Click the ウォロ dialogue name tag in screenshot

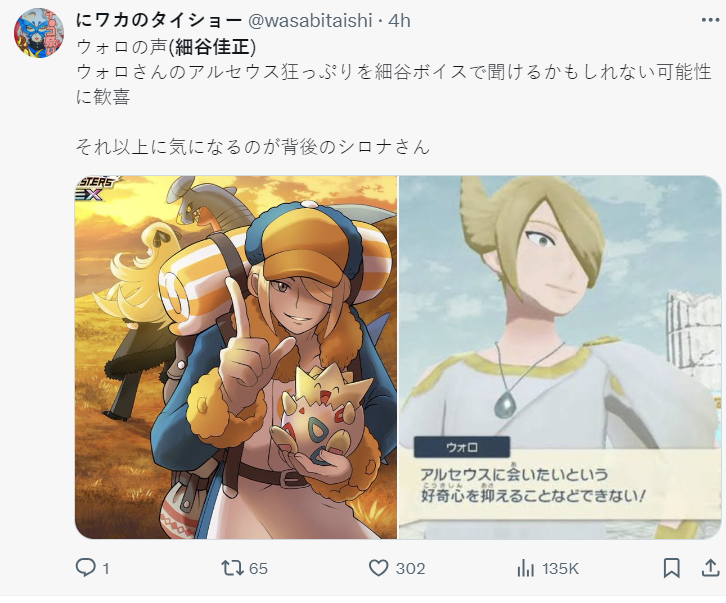(x=462, y=447)
